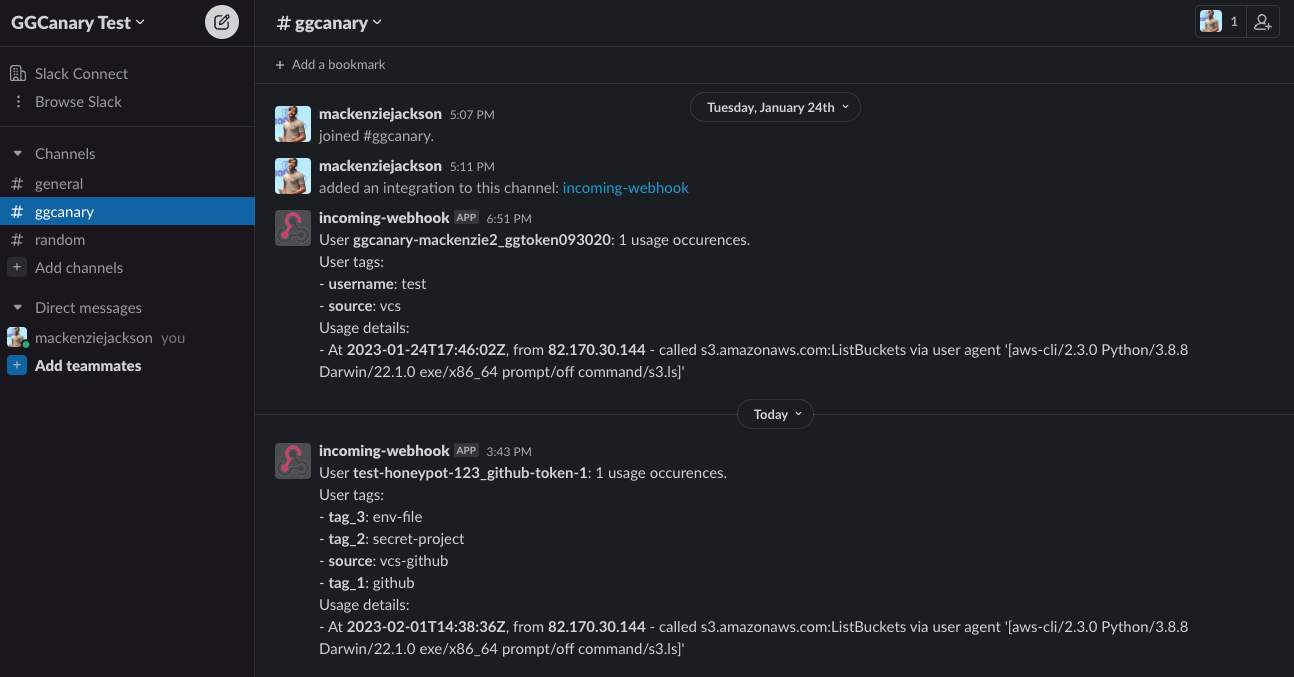This screenshot has width=1294, height=677.
Task: Open the incoming-webhook integration link
Action: [x=626, y=187]
